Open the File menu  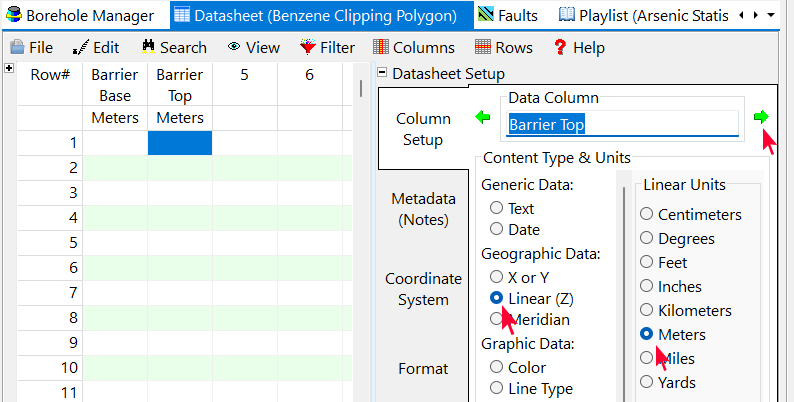click(32, 47)
